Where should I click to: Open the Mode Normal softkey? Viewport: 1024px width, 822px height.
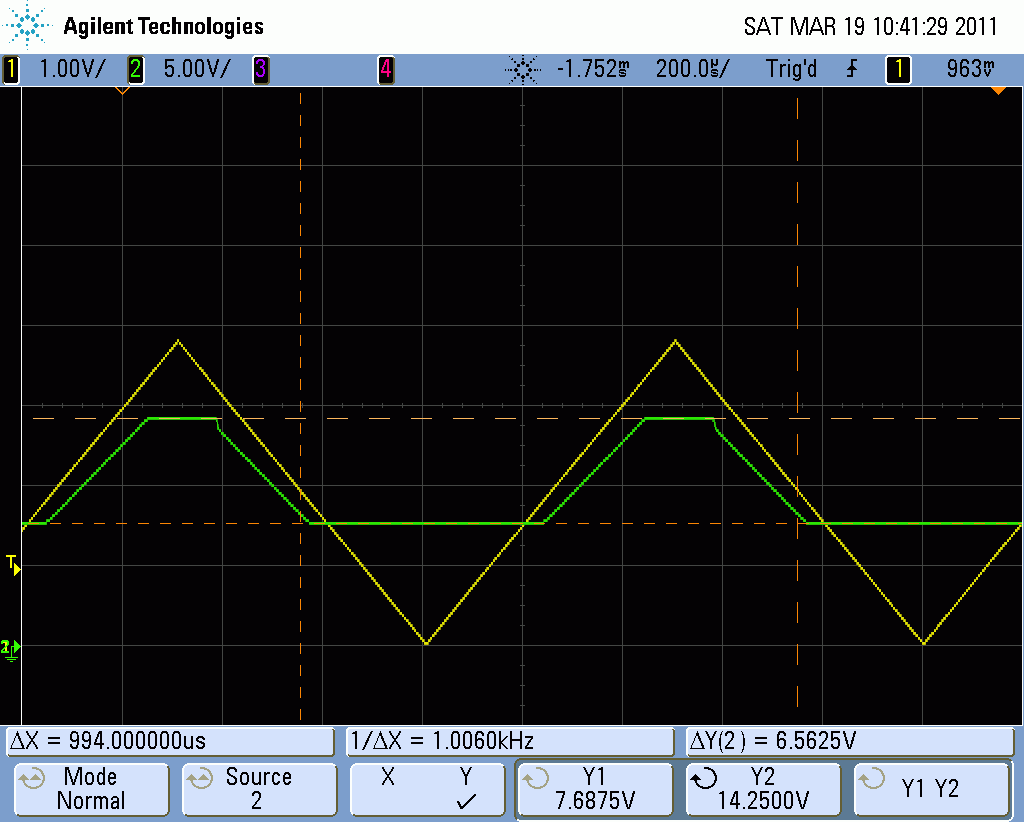91,789
